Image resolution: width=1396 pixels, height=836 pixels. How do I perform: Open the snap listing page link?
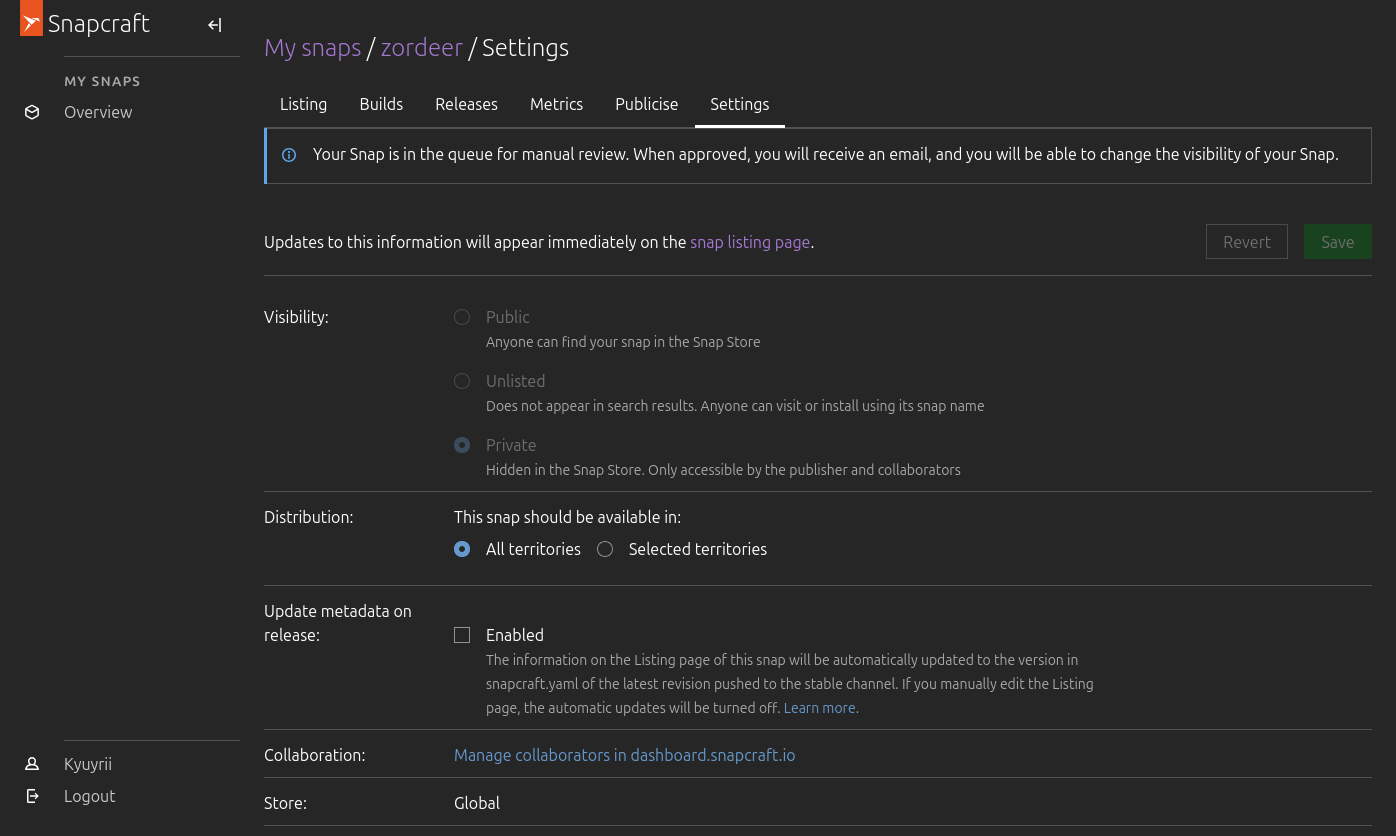(x=749, y=242)
